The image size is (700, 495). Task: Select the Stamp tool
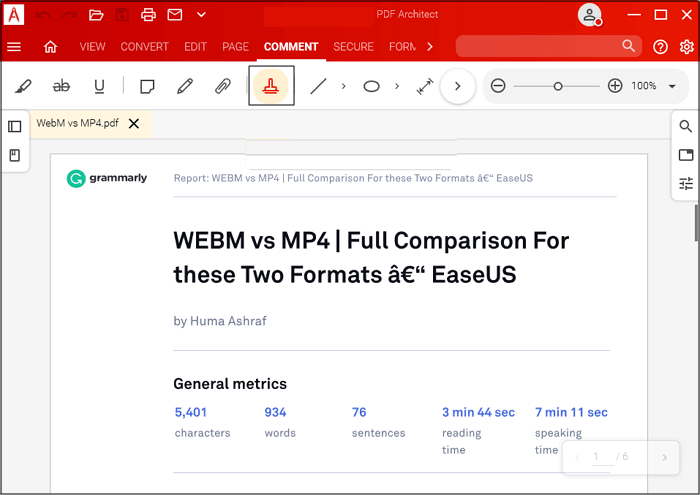click(x=271, y=86)
